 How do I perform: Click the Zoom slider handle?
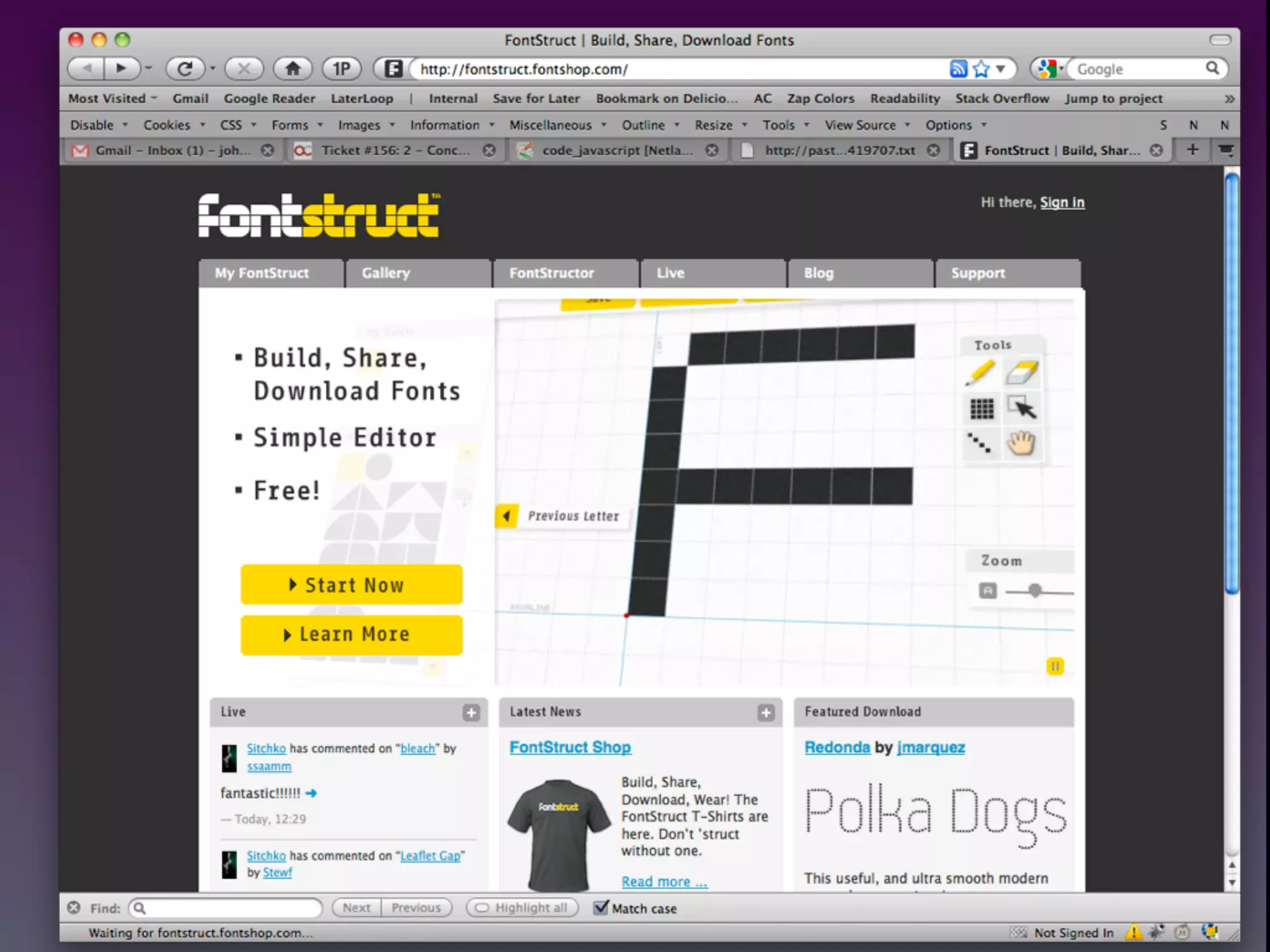(x=1034, y=591)
